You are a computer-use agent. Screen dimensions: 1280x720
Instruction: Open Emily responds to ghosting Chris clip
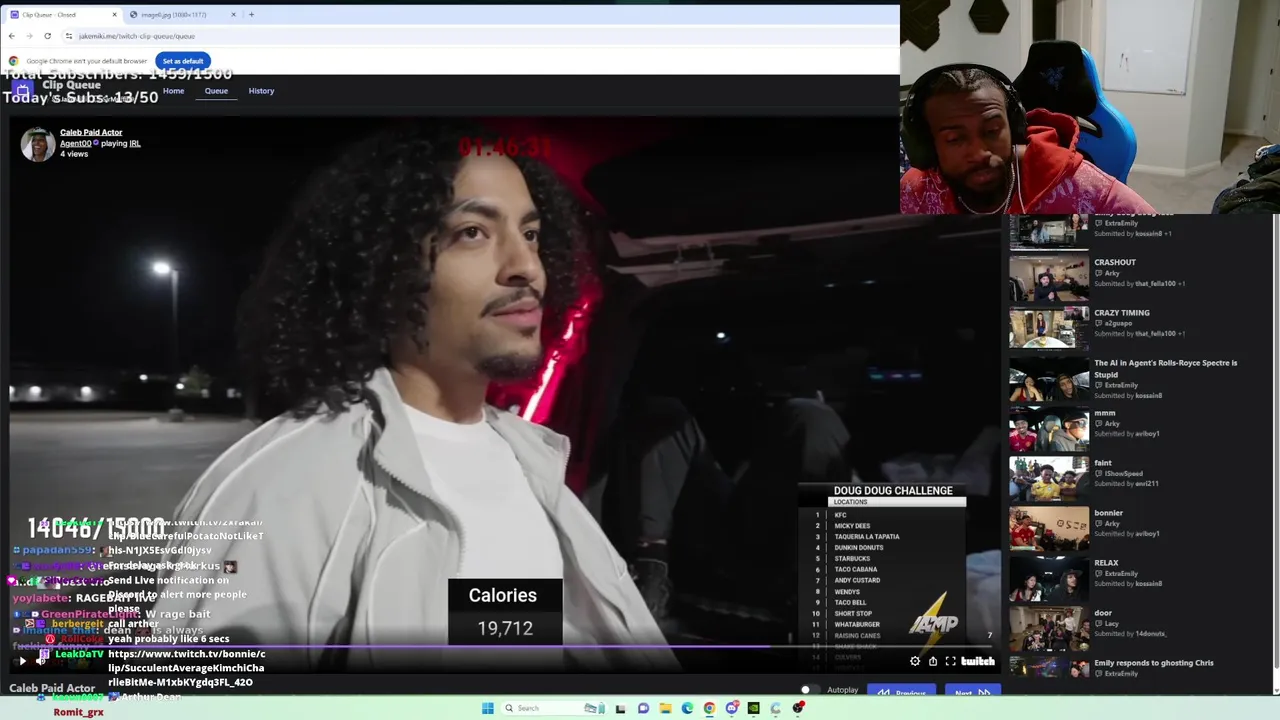(1154, 663)
